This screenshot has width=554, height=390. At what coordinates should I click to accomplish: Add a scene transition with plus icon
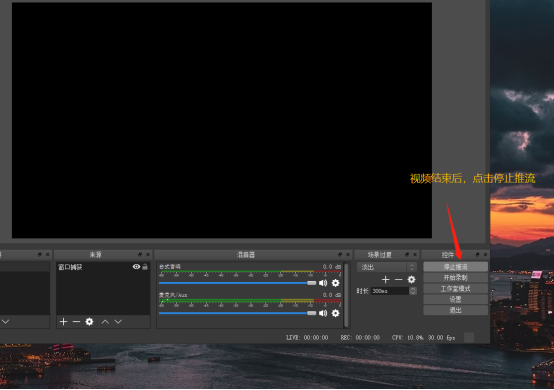tap(385, 279)
